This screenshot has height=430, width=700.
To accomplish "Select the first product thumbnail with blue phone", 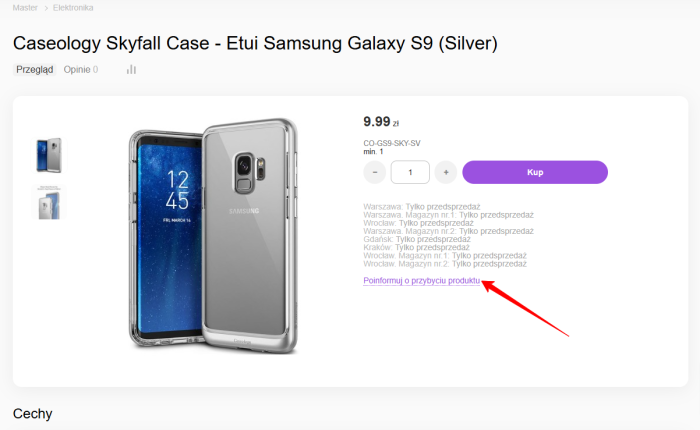I will pos(49,155).
